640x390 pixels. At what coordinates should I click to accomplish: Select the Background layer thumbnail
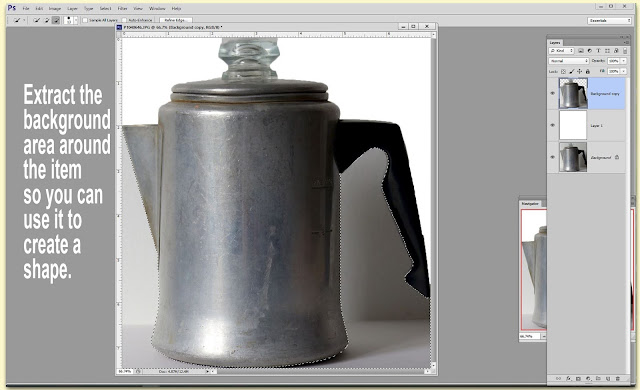pyautogui.click(x=573, y=157)
